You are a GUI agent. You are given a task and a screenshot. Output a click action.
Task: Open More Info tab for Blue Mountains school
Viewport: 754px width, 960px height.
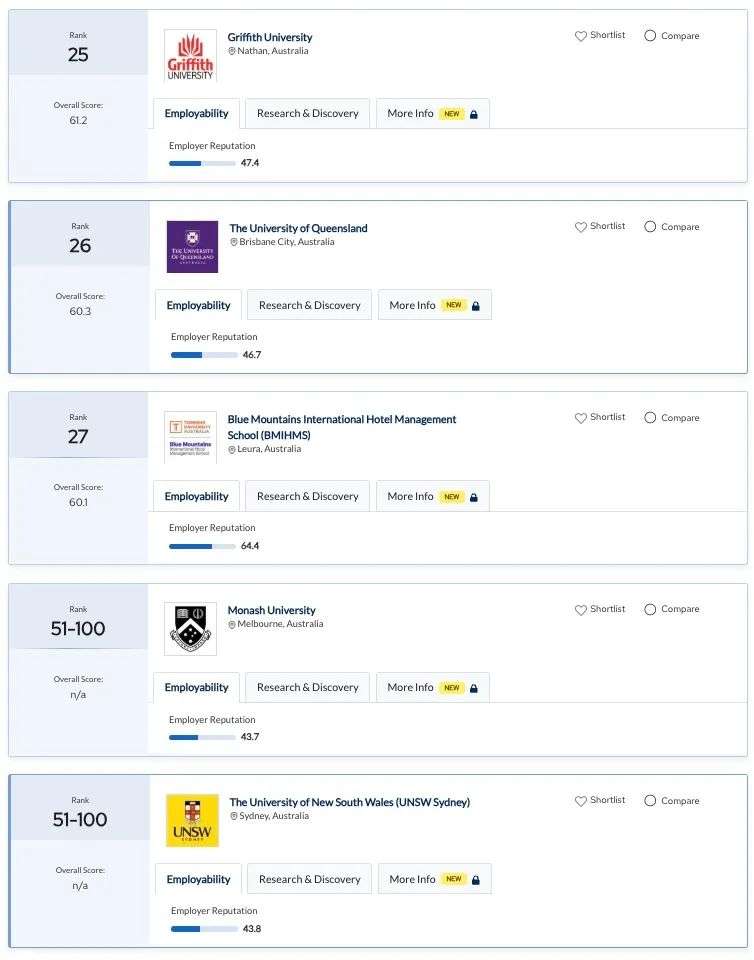click(x=433, y=496)
